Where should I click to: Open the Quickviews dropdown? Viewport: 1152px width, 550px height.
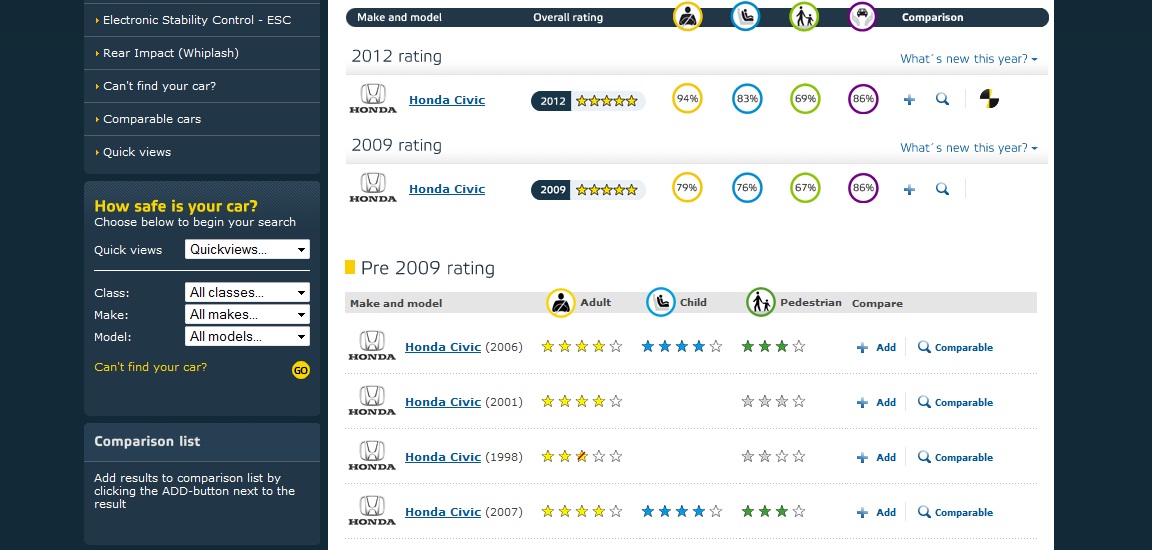coord(248,249)
